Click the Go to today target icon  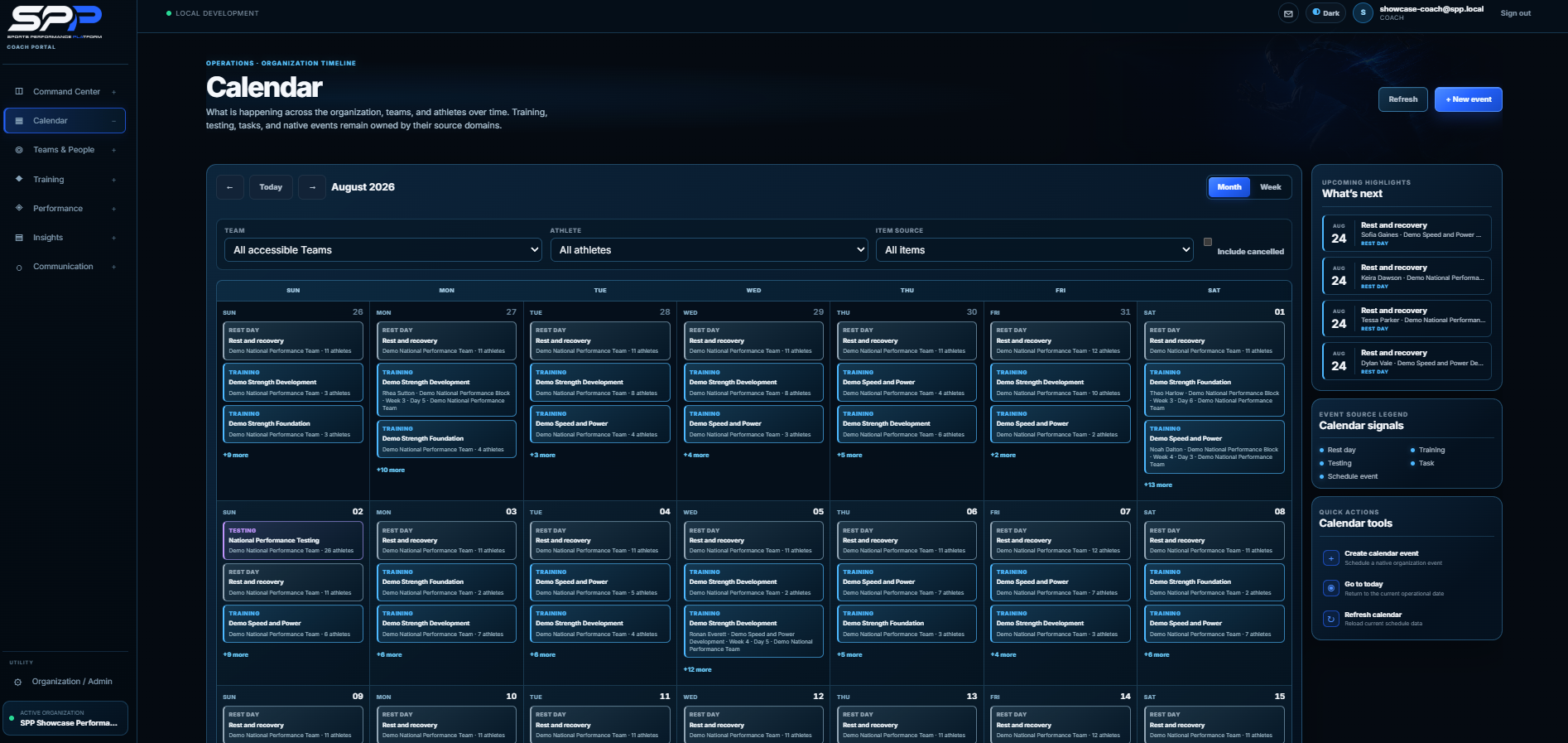click(x=1331, y=588)
